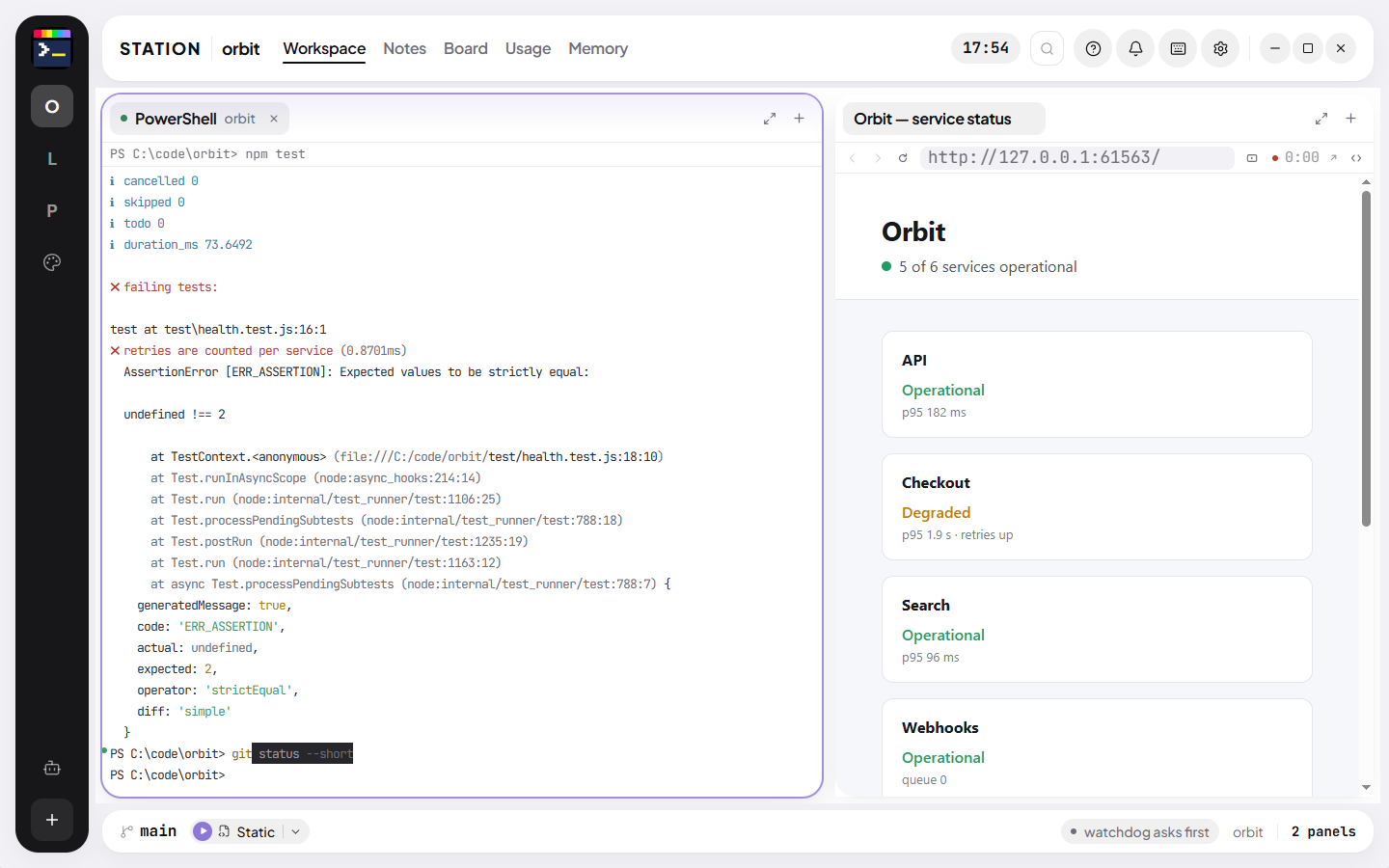Expand the Orbit service status panel
This screenshot has width=1389, height=868.
pos(1321,119)
